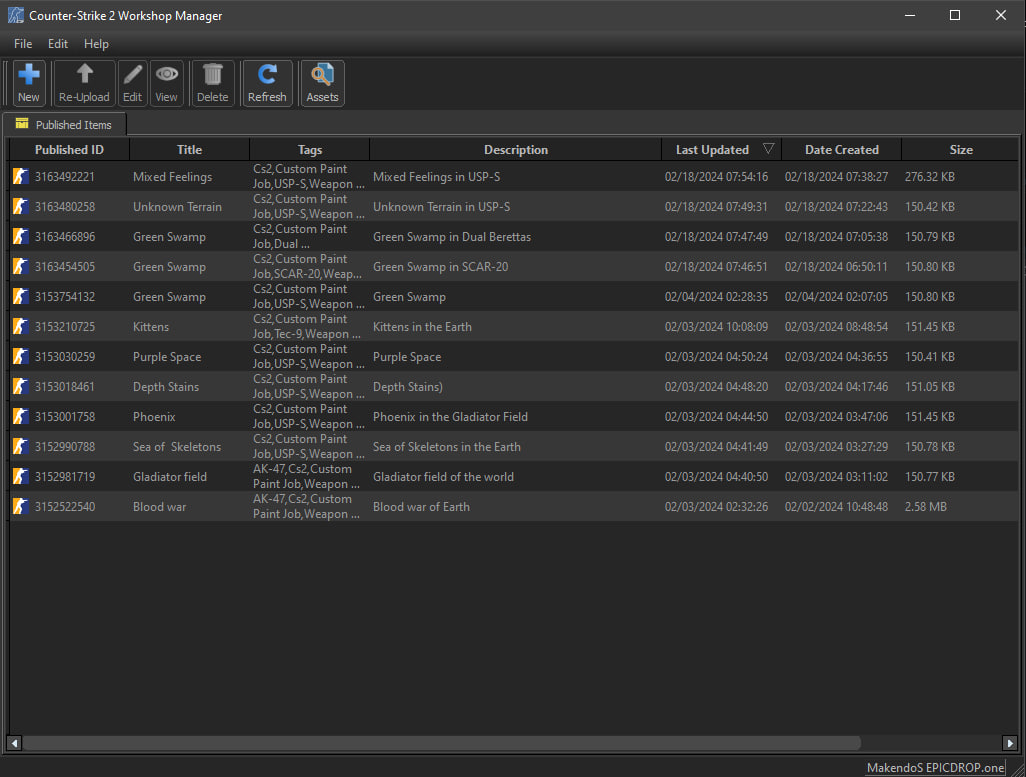Click the CS icon for item 3163480258

point(21,206)
